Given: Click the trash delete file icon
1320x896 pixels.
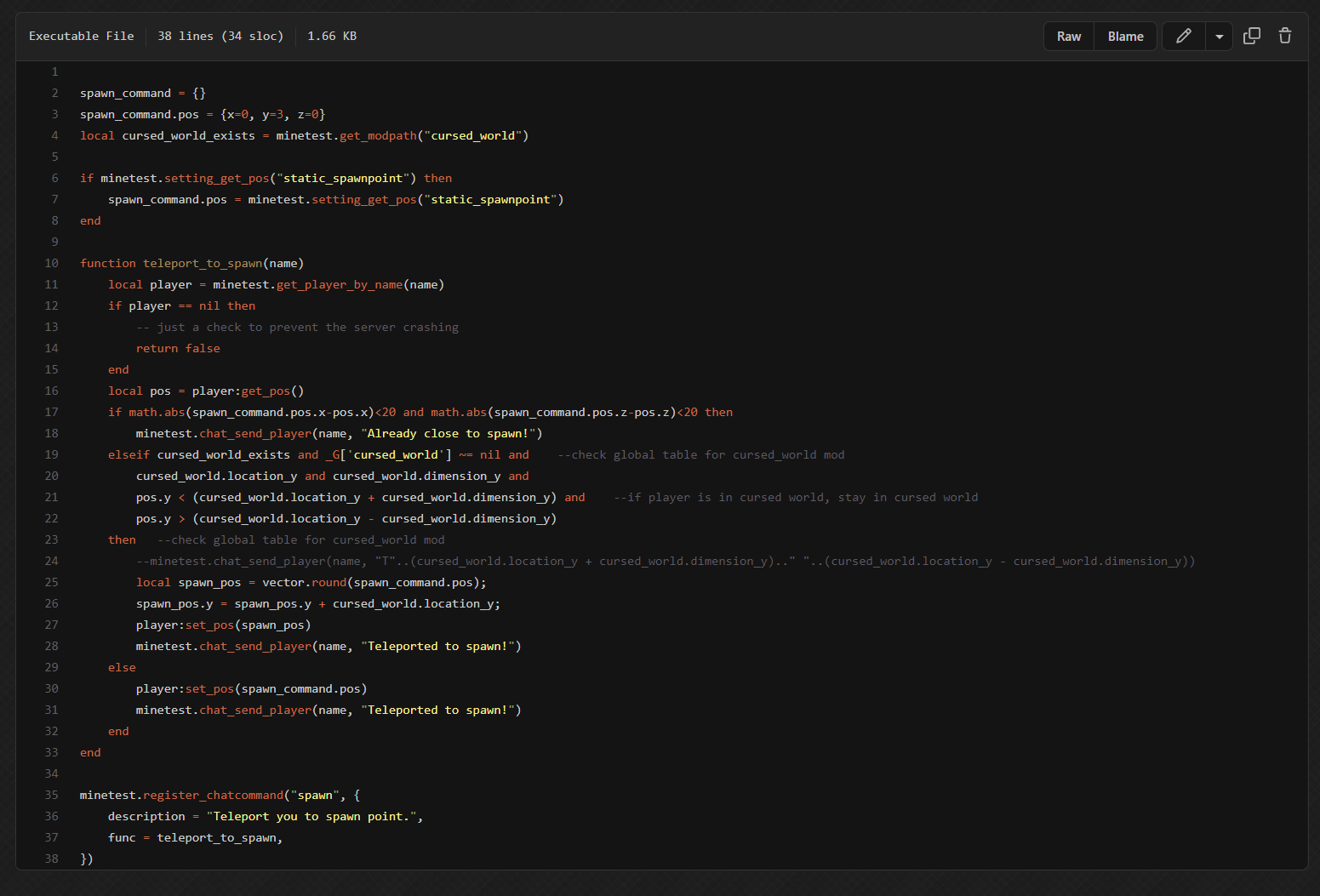Looking at the screenshot, I should pyautogui.click(x=1284, y=36).
